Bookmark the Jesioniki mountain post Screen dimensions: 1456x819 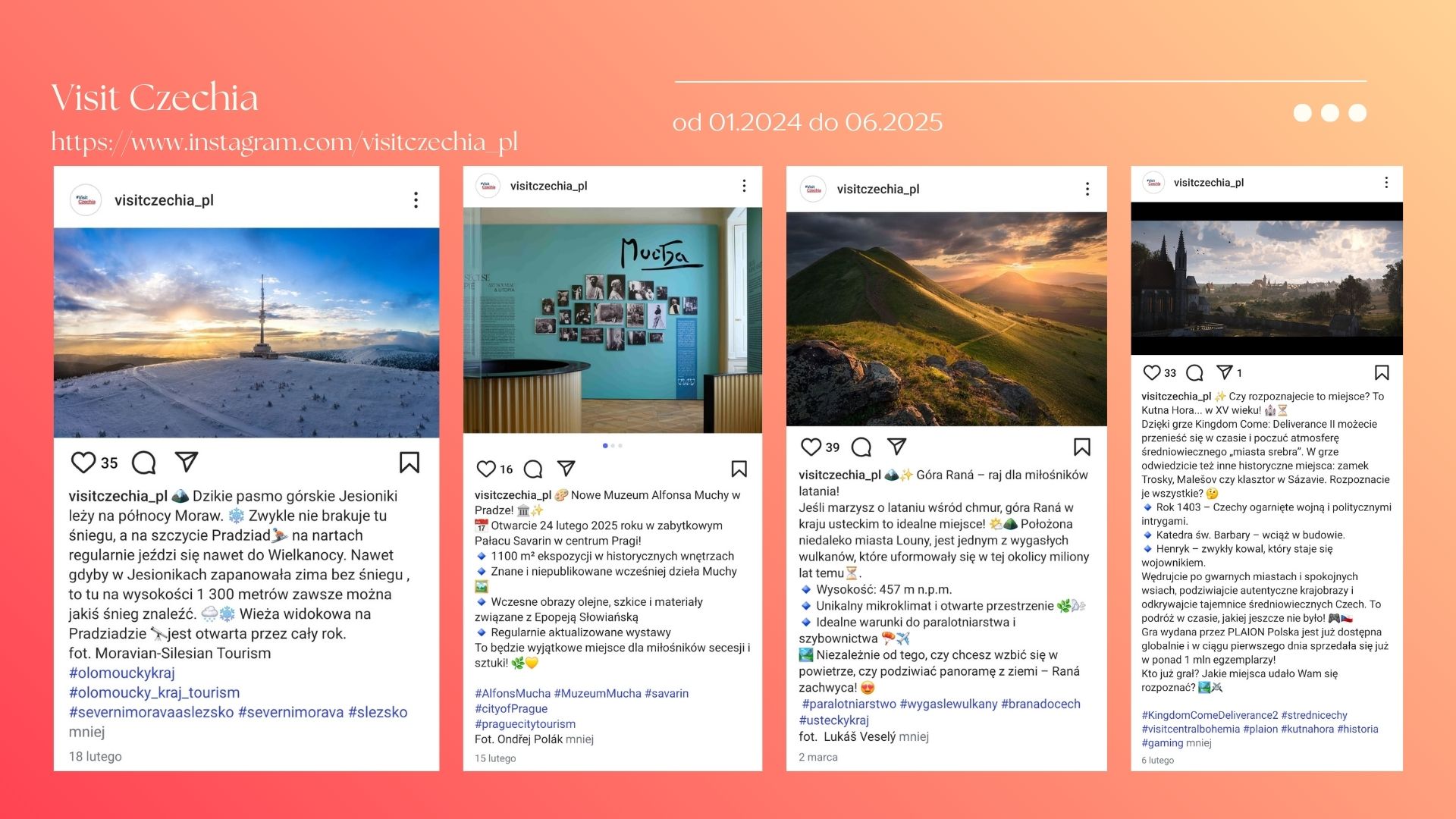coord(409,463)
